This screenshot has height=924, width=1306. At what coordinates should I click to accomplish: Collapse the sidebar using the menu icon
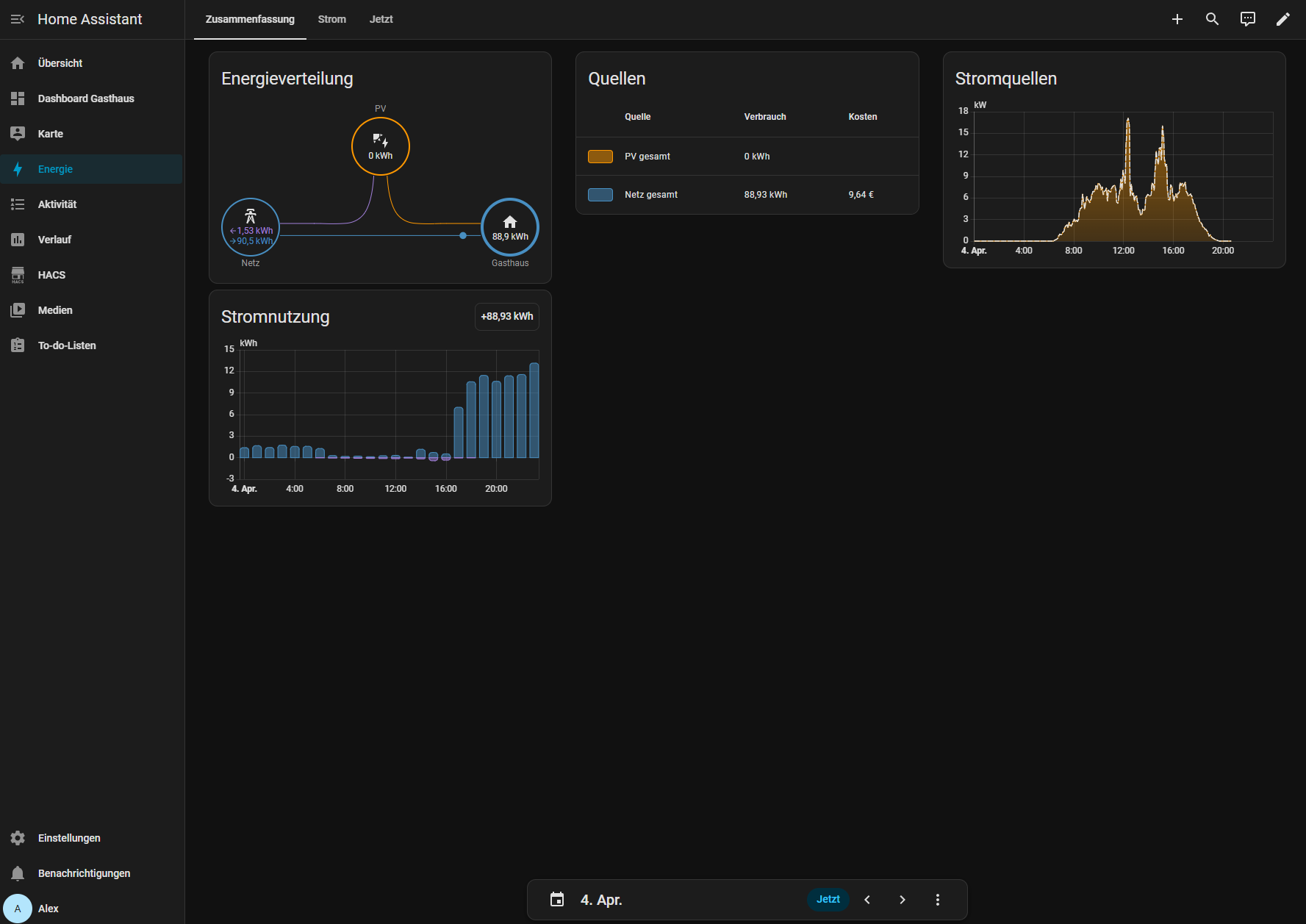[x=18, y=19]
